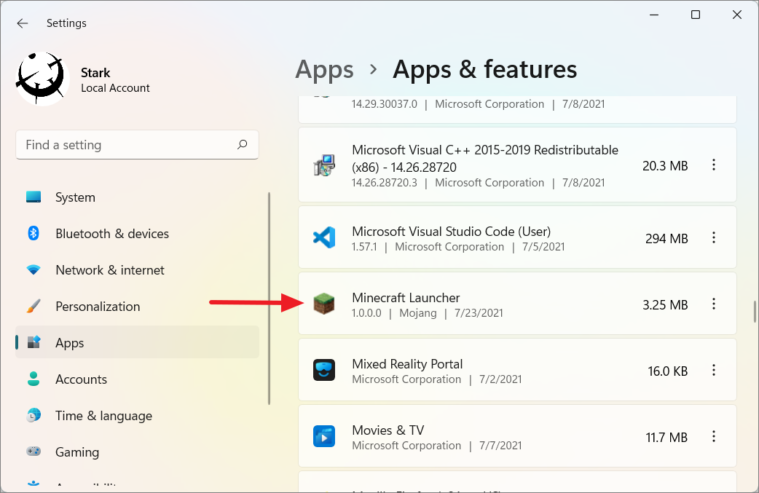Click the Personalization paintbrush icon

tap(33, 306)
